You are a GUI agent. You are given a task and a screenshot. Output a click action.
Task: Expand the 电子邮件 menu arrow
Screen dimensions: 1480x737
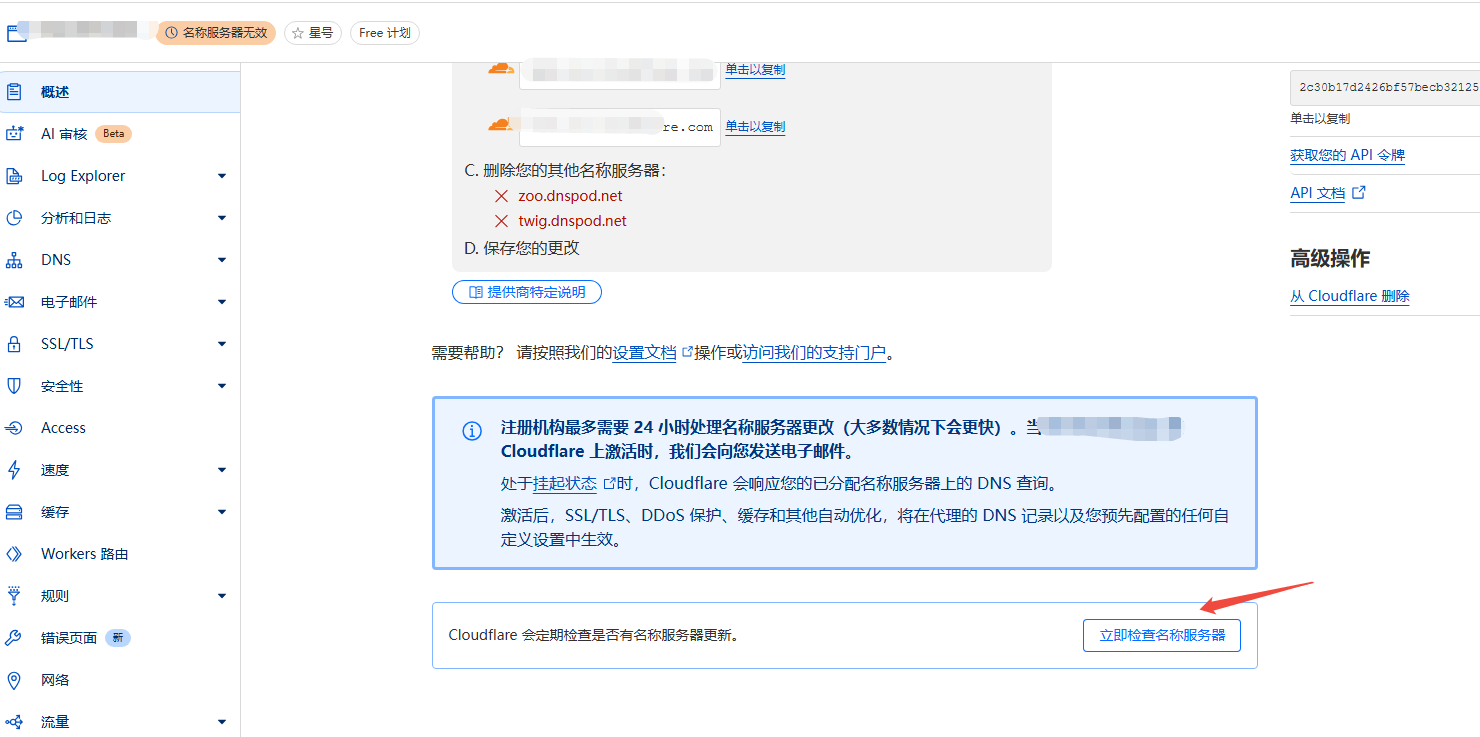(x=222, y=302)
